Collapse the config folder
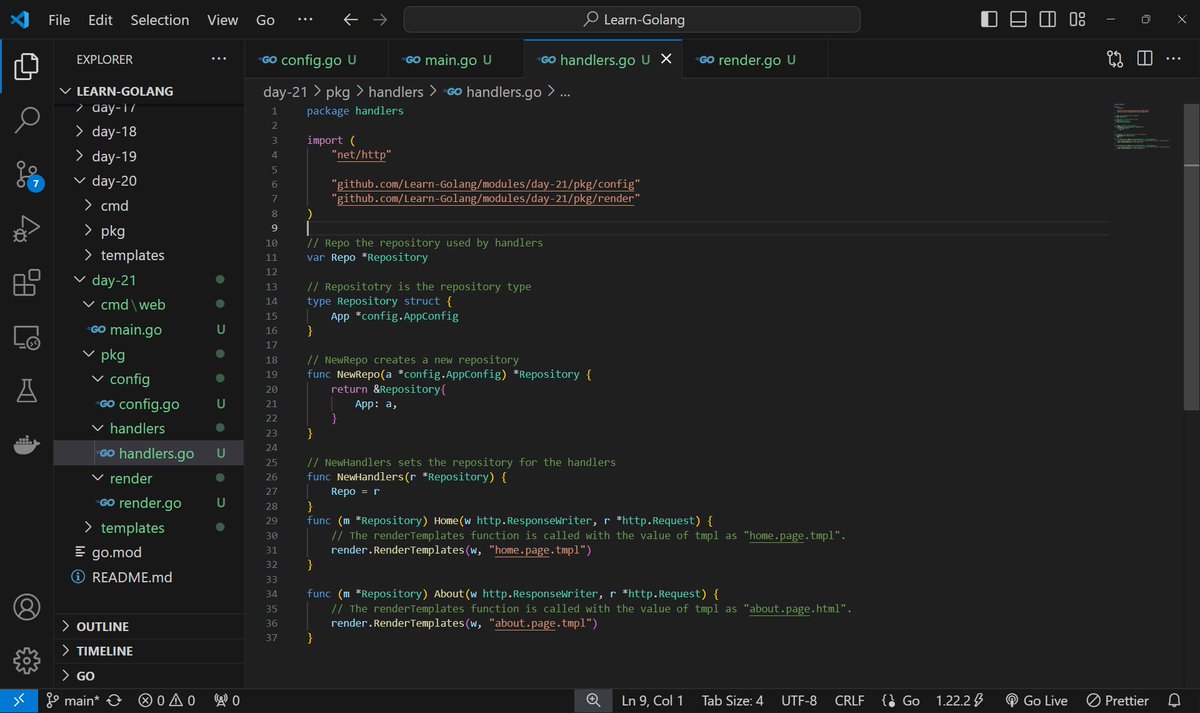Viewport: 1200px width, 713px height. [149, 379]
